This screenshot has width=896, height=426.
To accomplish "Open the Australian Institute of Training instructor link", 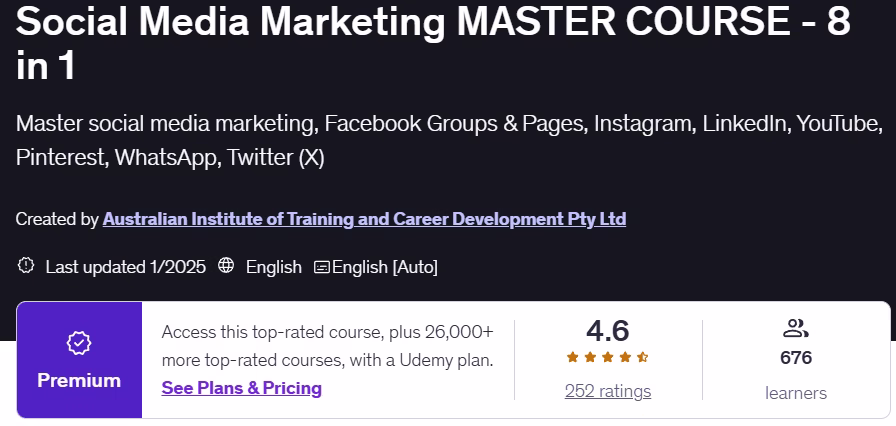I will pos(364,219).
